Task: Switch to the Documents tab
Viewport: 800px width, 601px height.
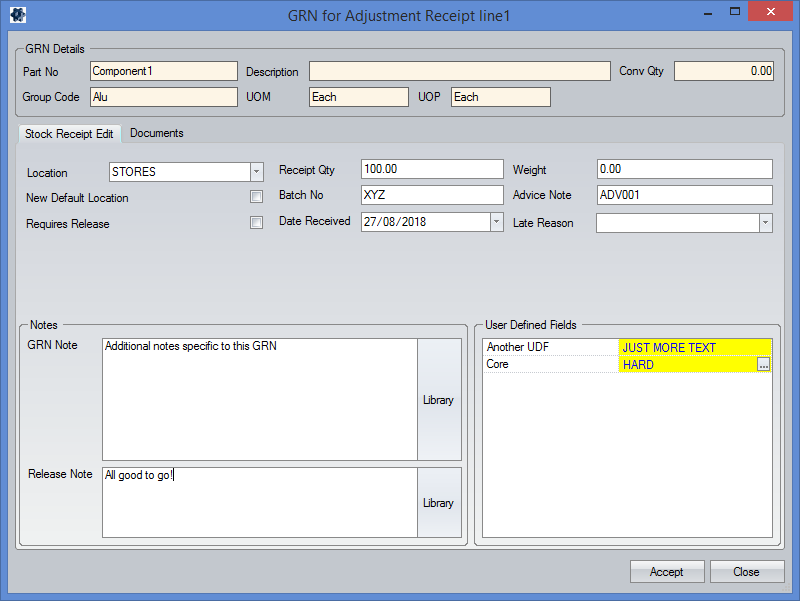Action: coord(157,133)
